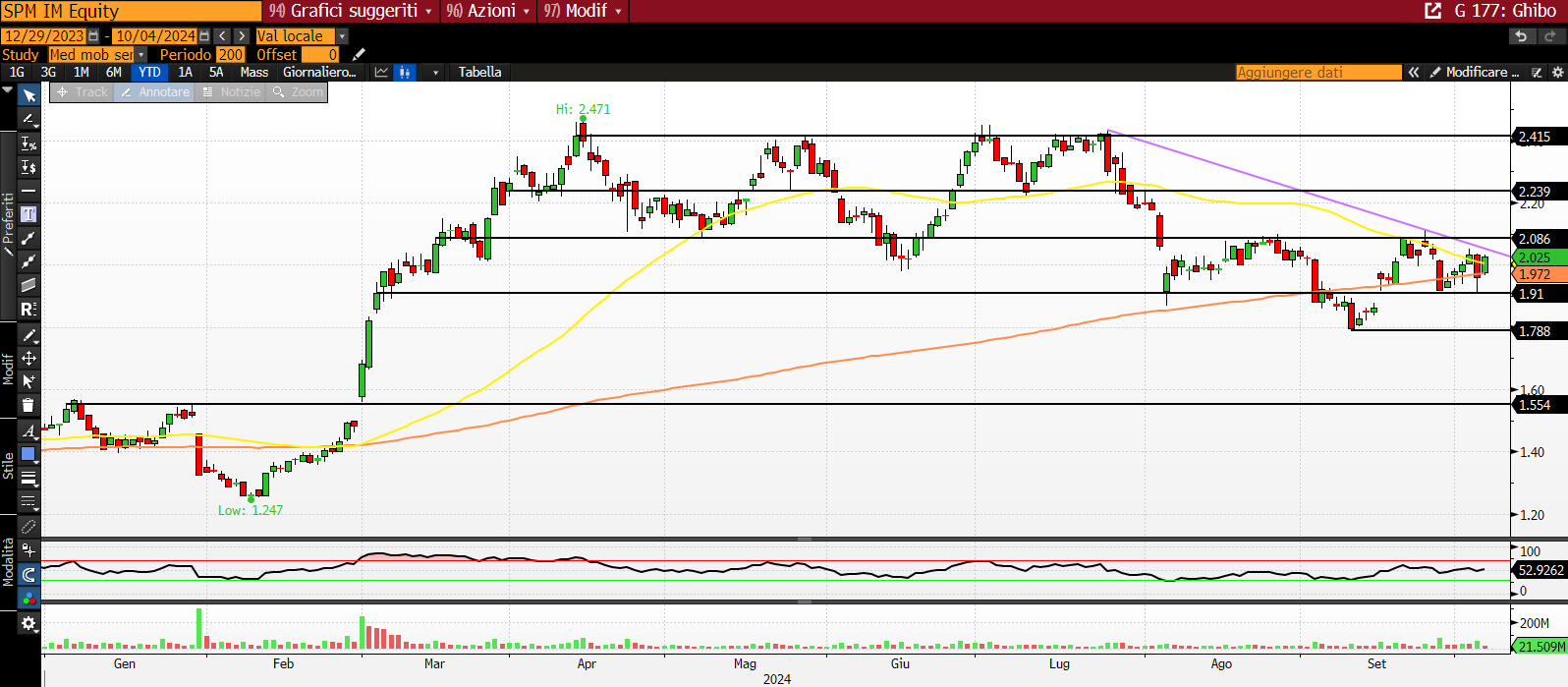Image resolution: width=1568 pixels, height=687 pixels.
Task: Select the 3G time range tab
Action: click(x=48, y=73)
